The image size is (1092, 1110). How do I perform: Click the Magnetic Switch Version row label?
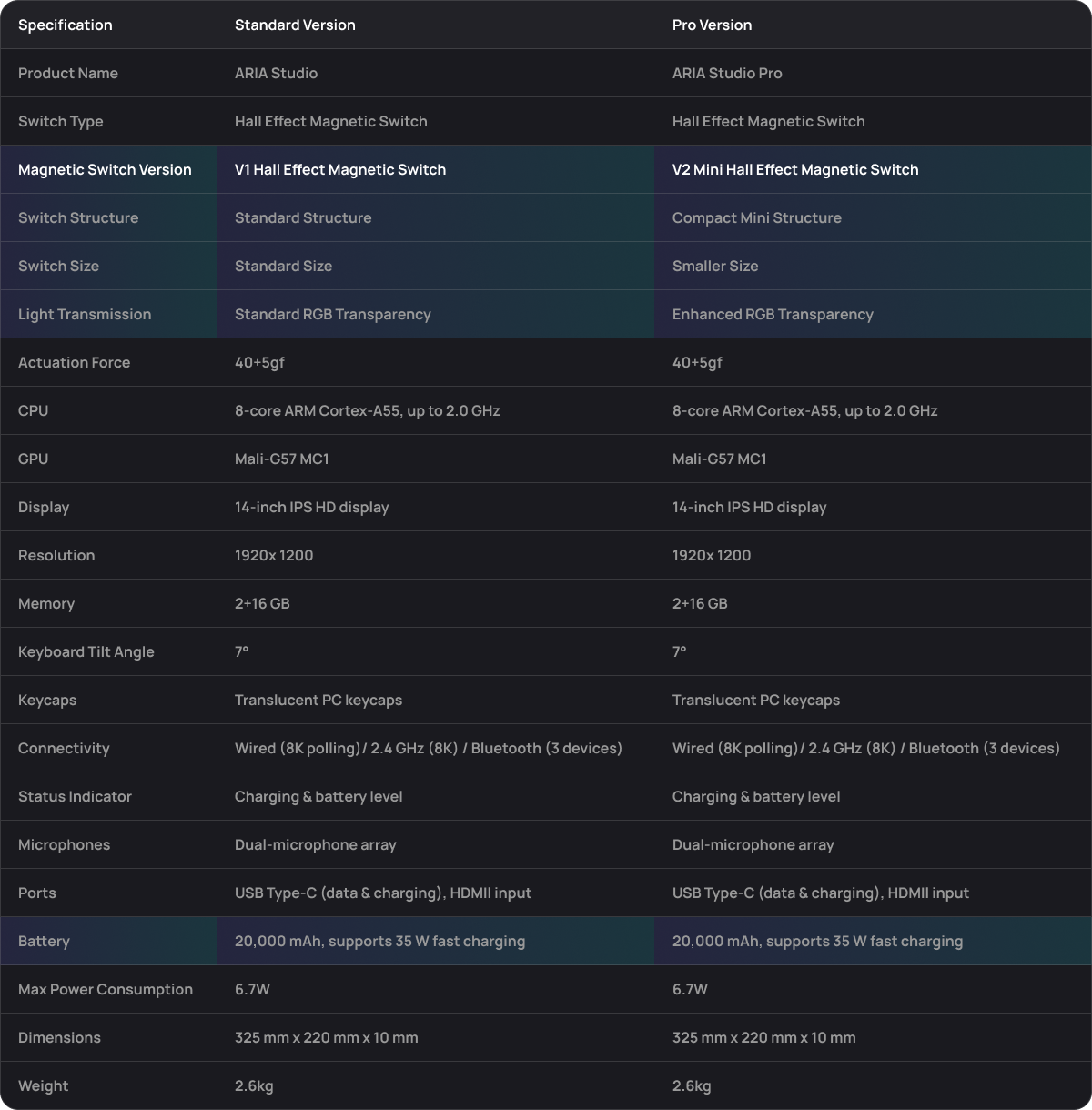(105, 170)
